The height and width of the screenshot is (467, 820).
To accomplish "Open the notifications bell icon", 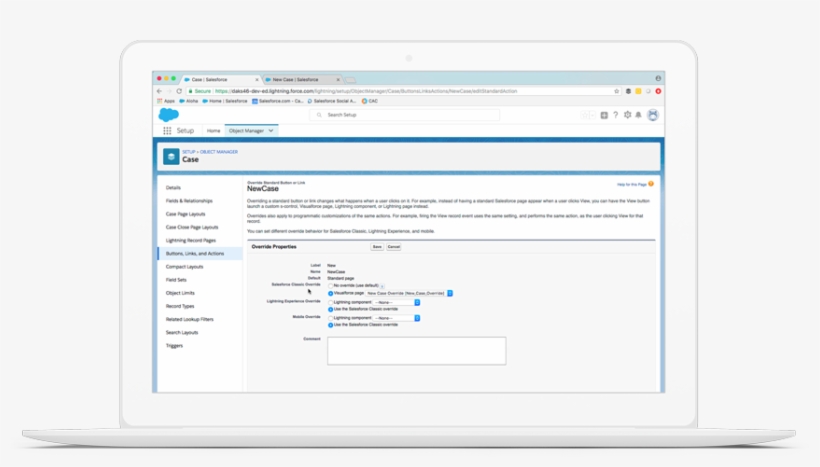I will point(639,115).
